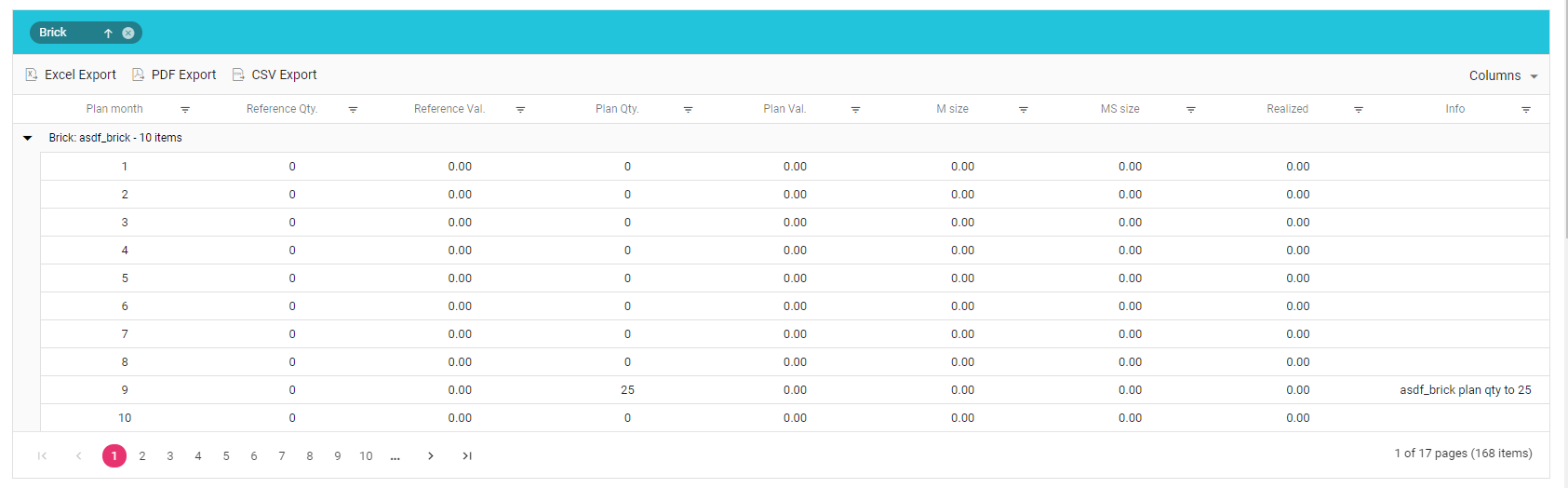Open the Info column filter icon

[x=1525, y=110]
